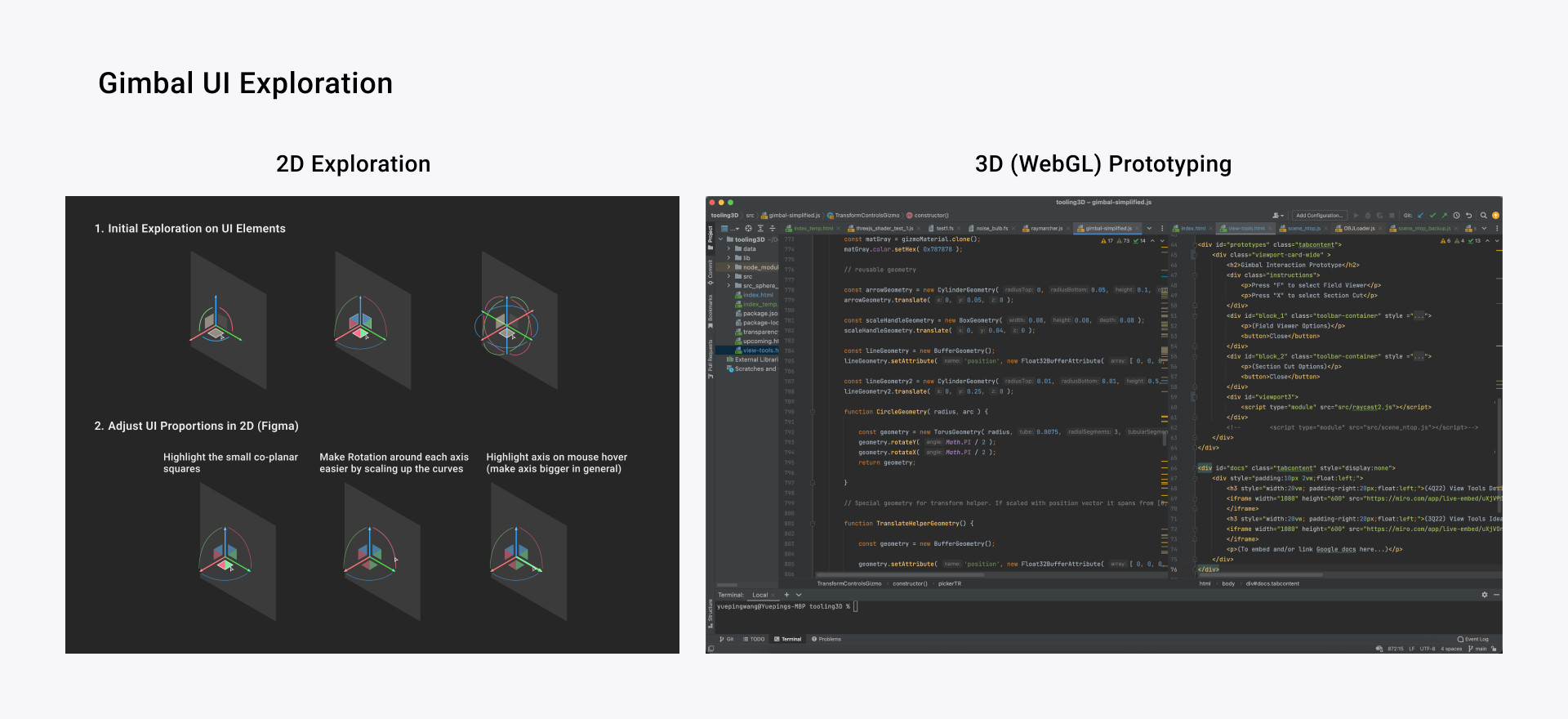Screen dimensions: 1568x719
Task: Click the Add Configuration button
Action: coord(1318,216)
